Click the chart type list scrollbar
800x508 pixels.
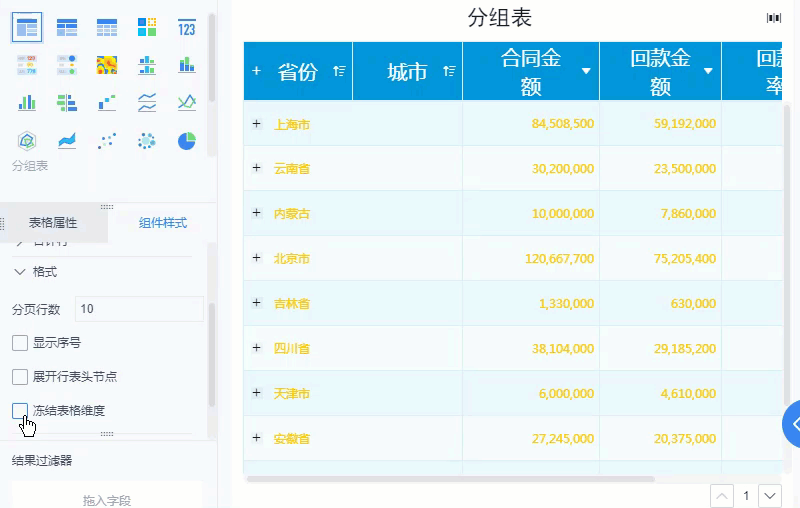(x=212, y=59)
